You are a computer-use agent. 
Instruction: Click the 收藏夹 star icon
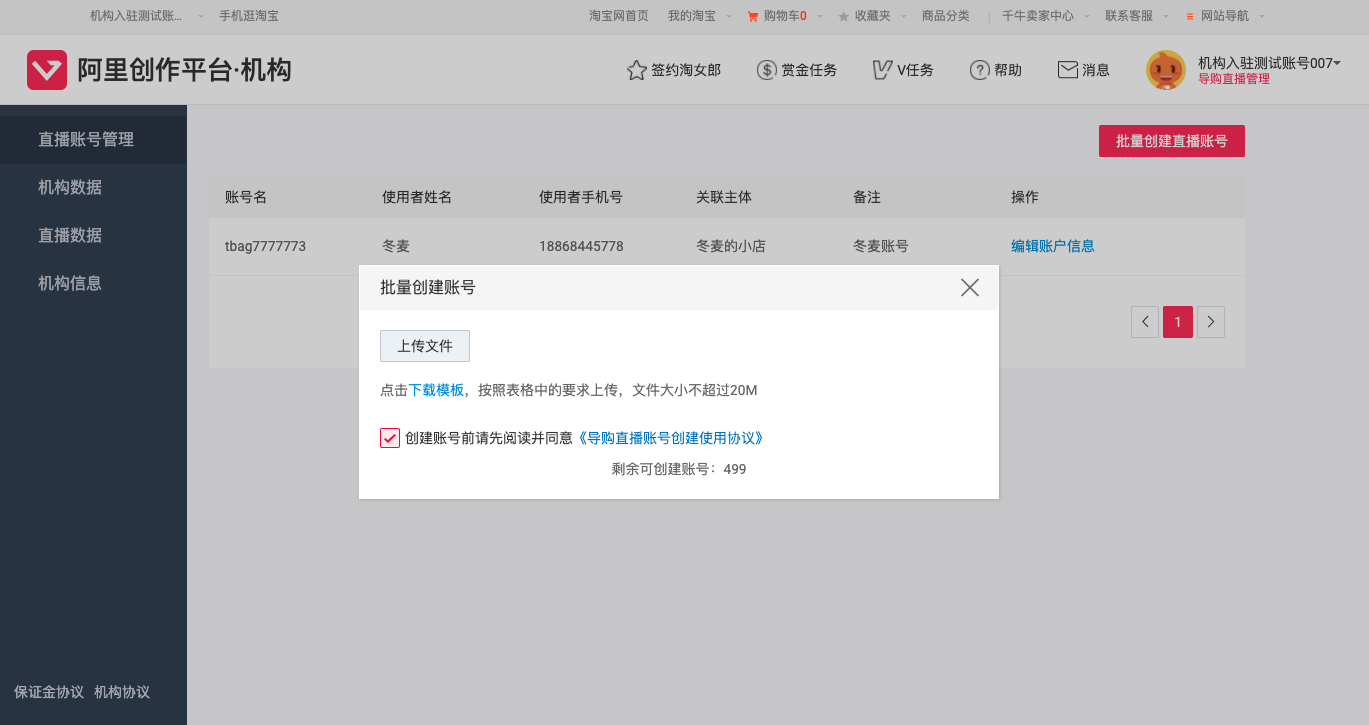click(x=844, y=16)
